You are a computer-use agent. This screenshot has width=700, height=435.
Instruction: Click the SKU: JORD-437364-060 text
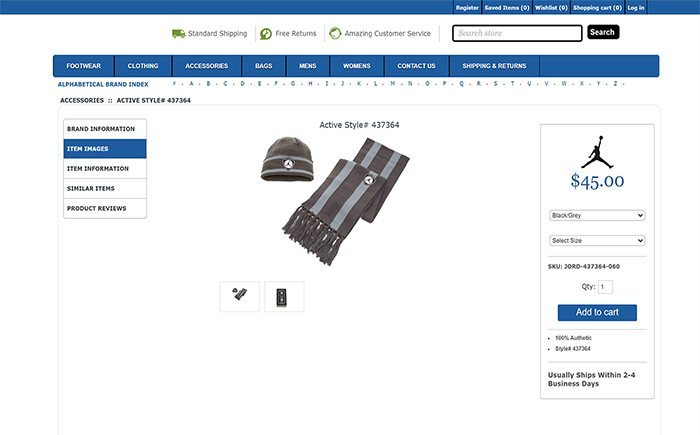[x=584, y=267]
